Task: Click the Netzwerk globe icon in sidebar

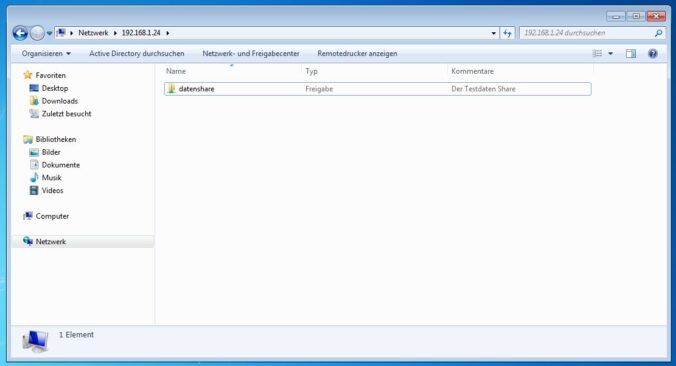Action: (28, 241)
